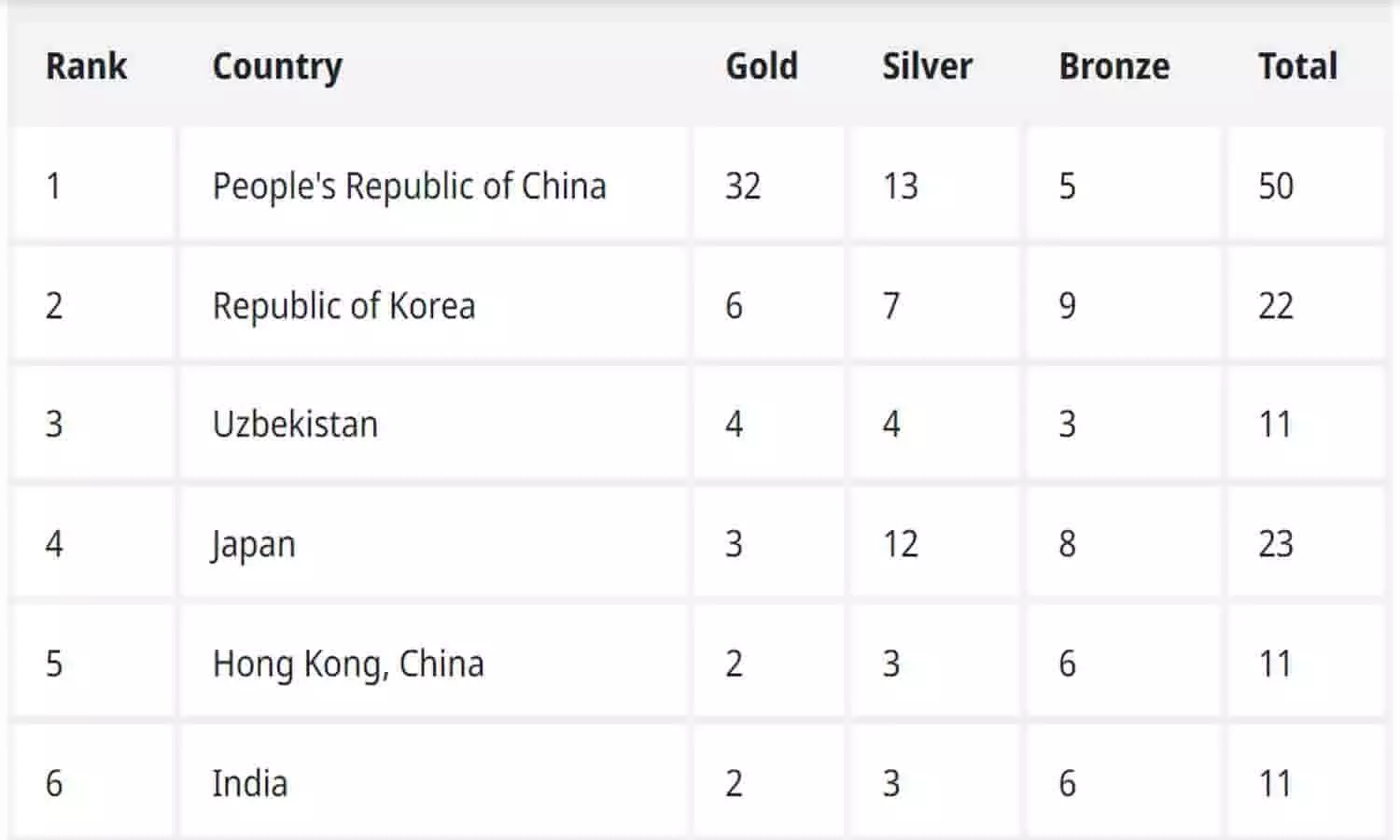Click the India country cell
Viewport: 1400px width, 840px height.
[249, 783]
